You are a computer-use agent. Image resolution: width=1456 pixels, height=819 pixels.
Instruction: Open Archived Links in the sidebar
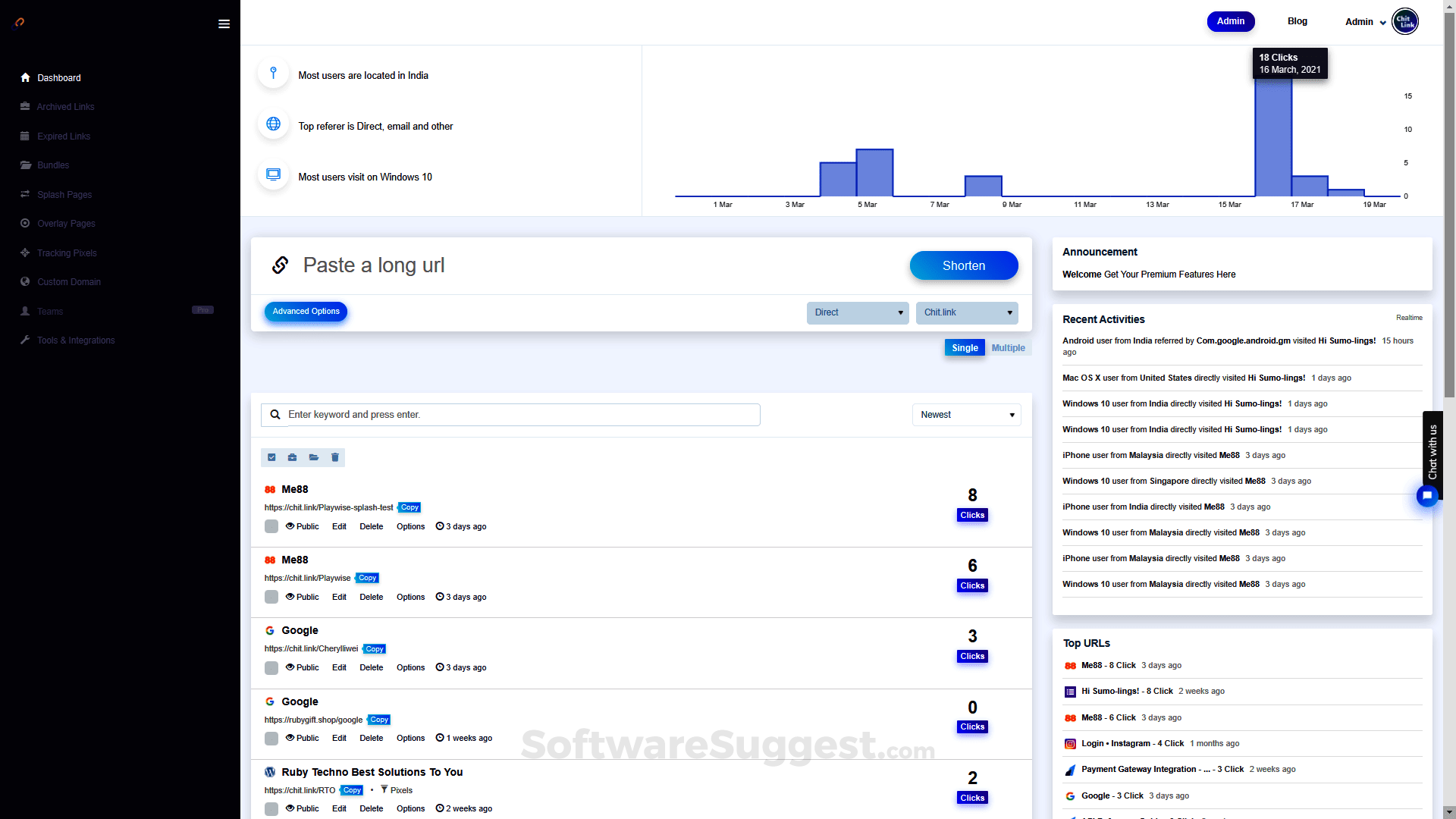coord(65,107)
